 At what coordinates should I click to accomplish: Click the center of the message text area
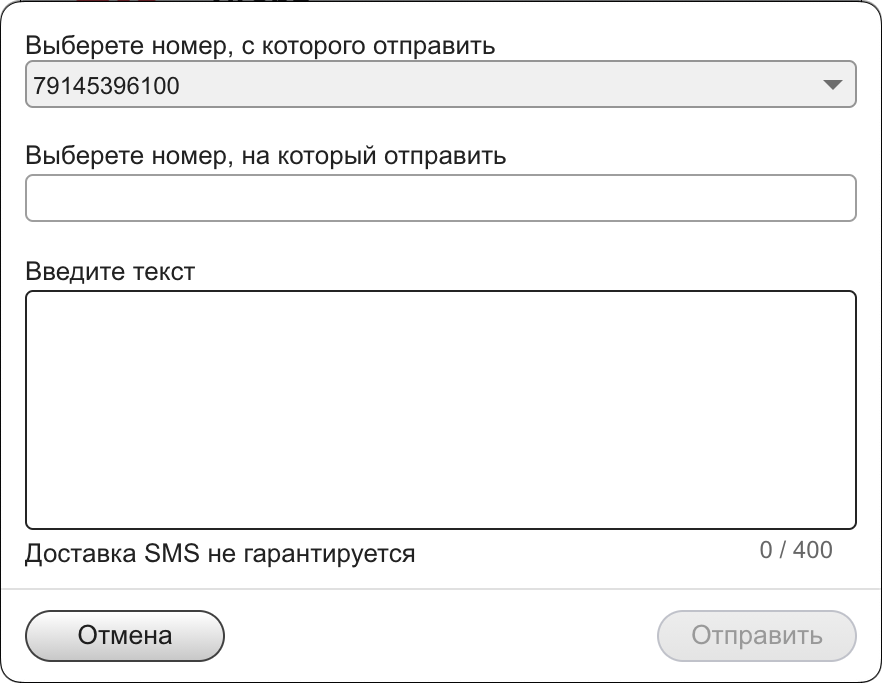[440, 410]
